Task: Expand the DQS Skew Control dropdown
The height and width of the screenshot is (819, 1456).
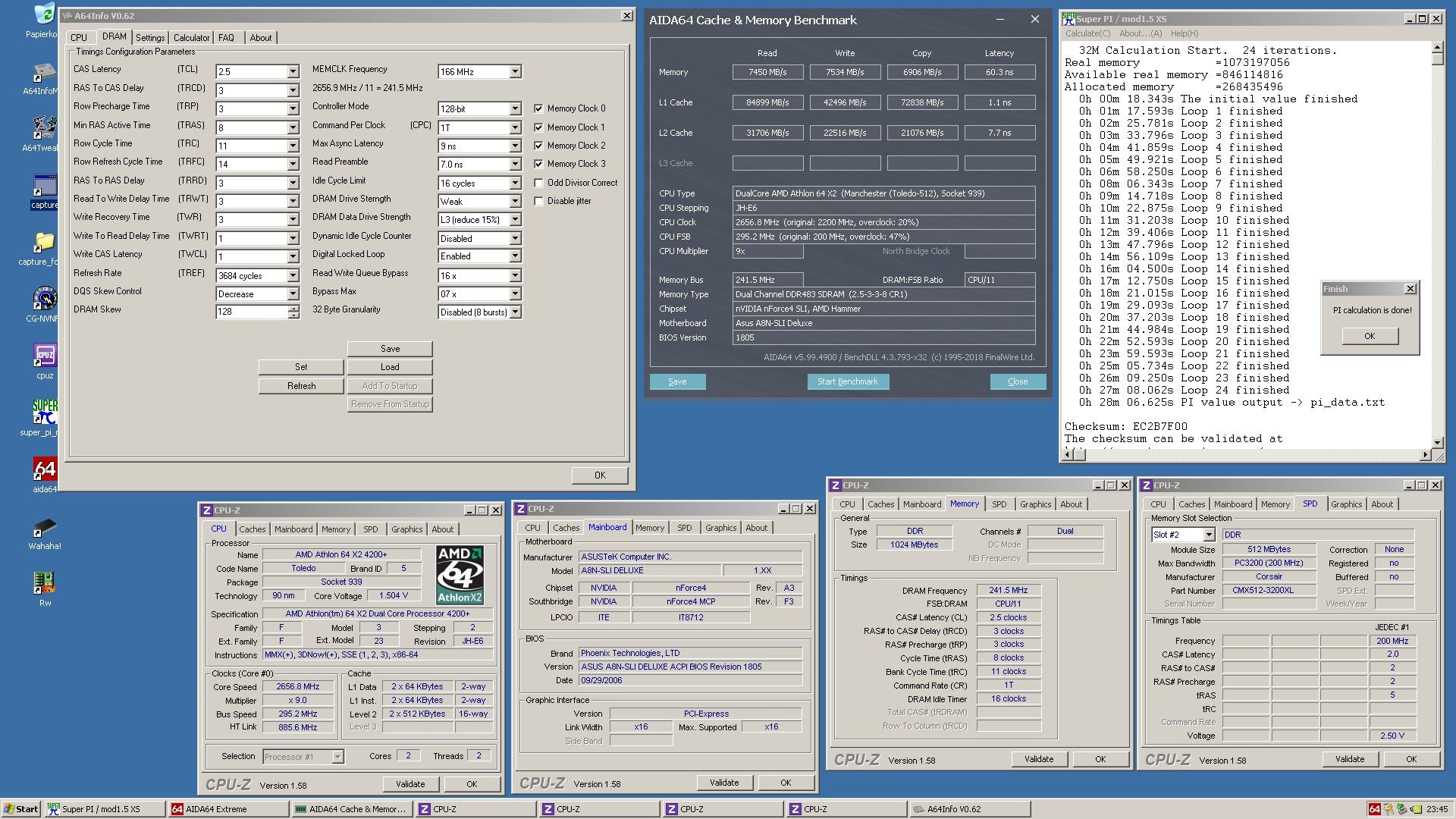Action: (293, 294)
